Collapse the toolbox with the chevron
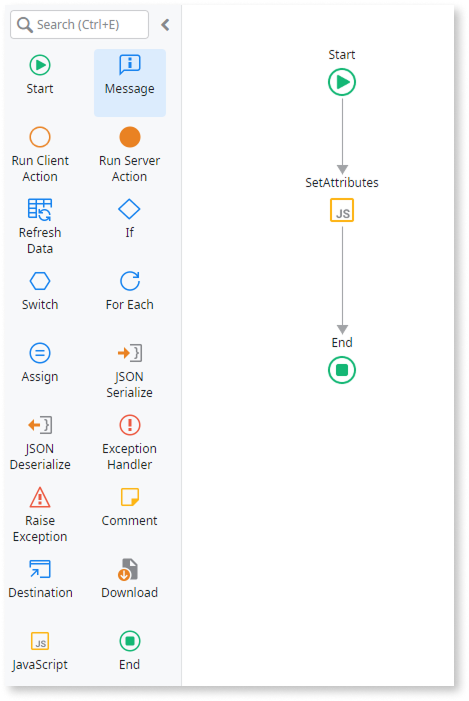 tap(165, 25)
